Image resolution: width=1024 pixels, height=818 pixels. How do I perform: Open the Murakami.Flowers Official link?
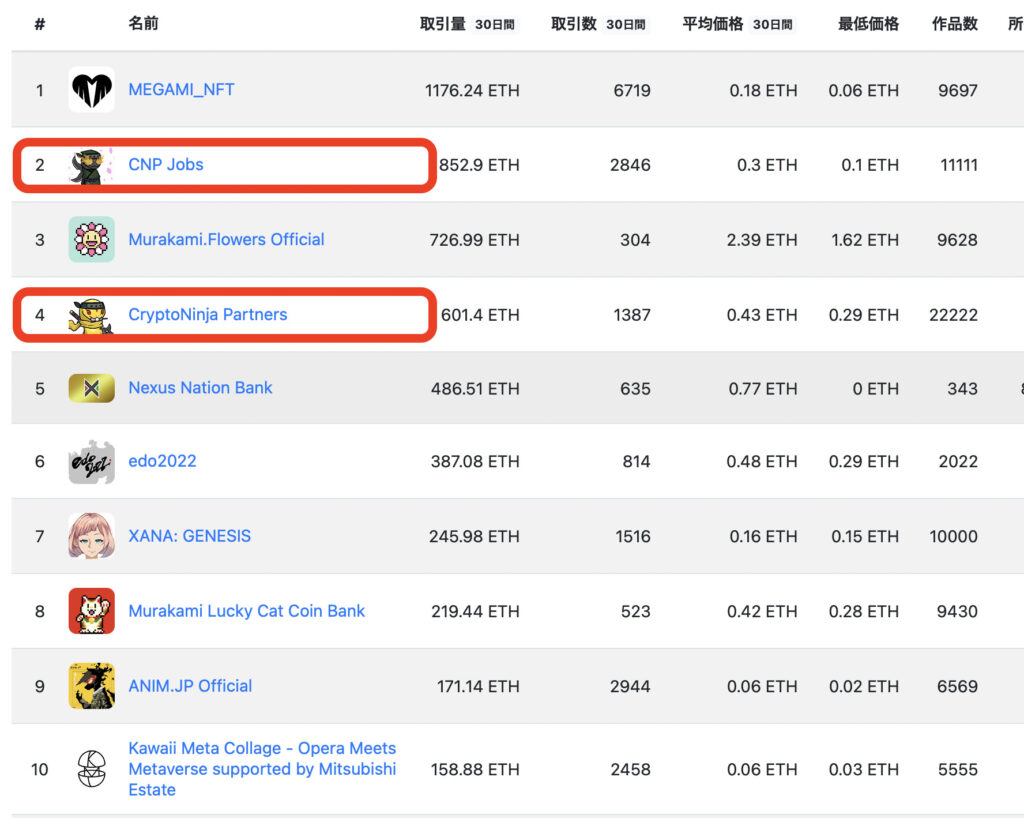click(x=226, y=240)
